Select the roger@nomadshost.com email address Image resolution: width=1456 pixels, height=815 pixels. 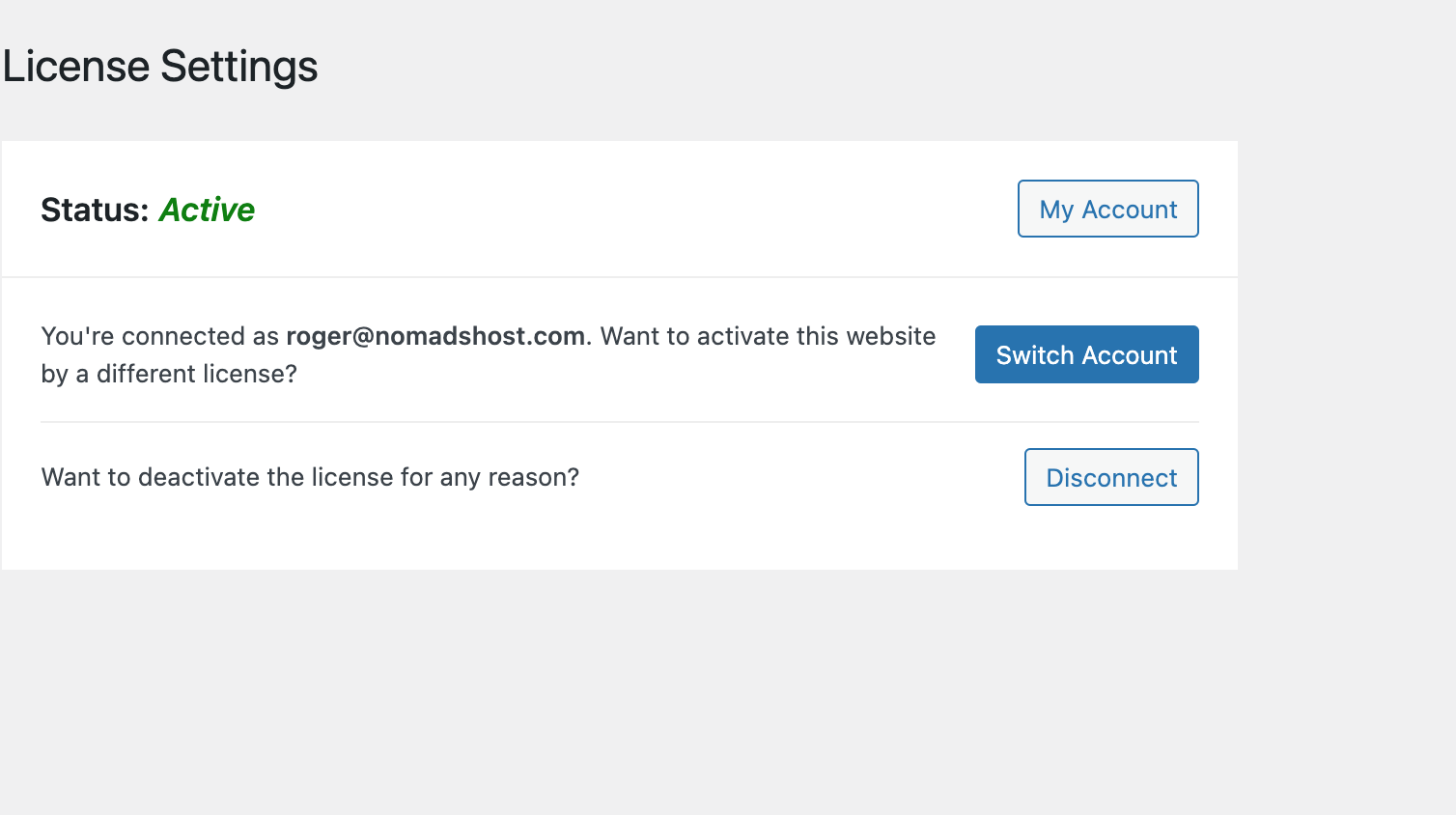[x=435, y=336]
